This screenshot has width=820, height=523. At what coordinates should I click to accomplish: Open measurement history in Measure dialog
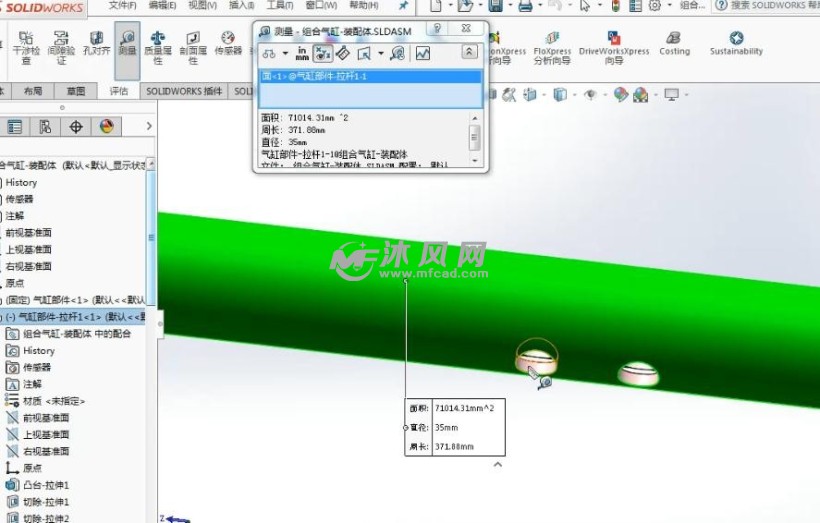(x=397, y=53)
